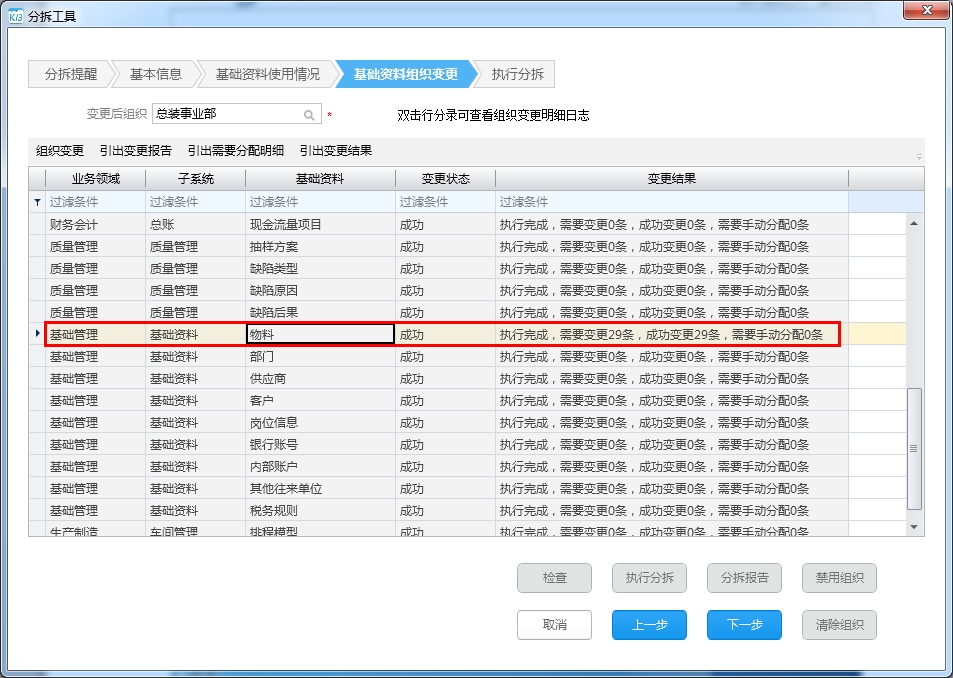Click the search icon in 变更后组织 field
Viewport: 953px width, 678px height.
point(309,115)
